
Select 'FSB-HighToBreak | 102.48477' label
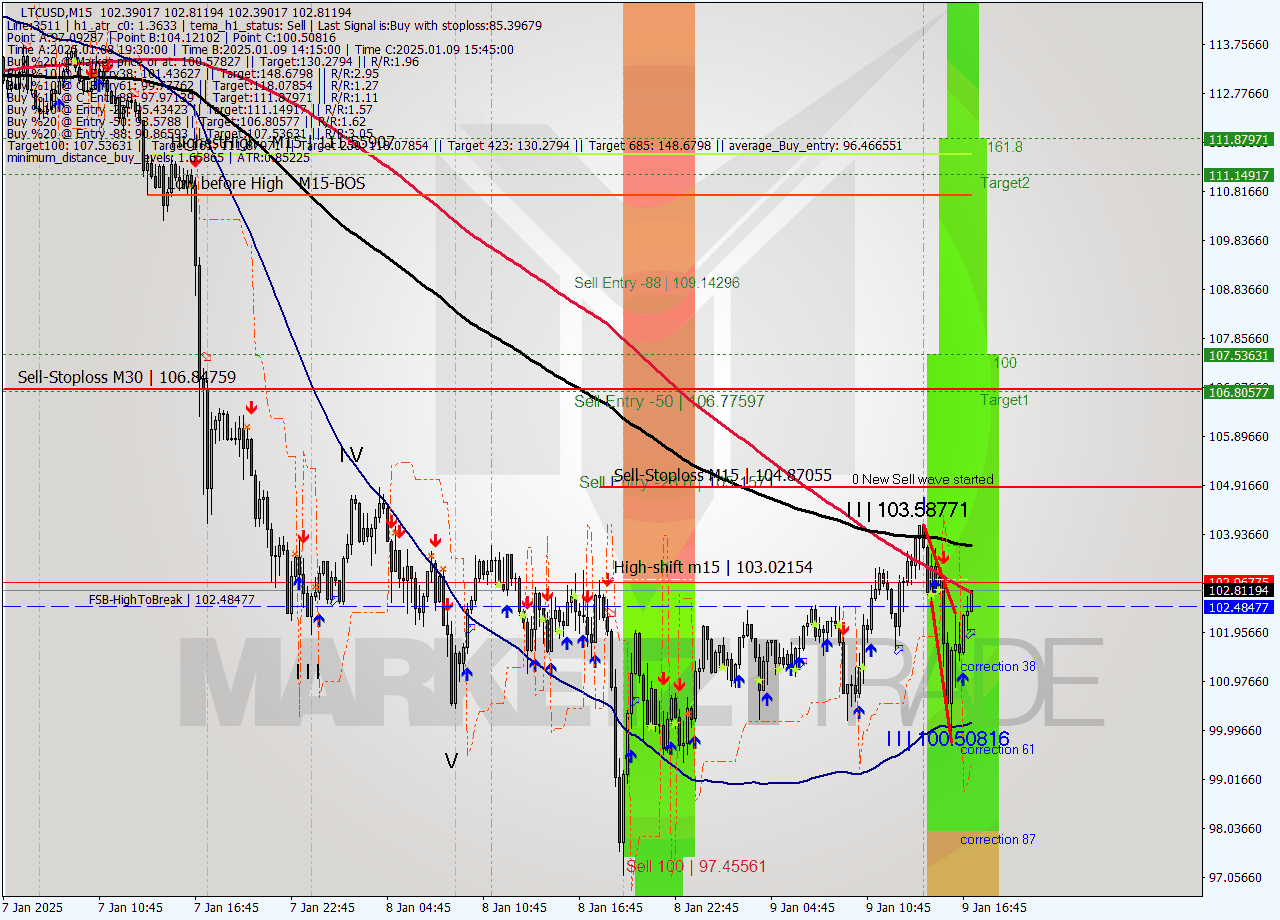point(171,600)
